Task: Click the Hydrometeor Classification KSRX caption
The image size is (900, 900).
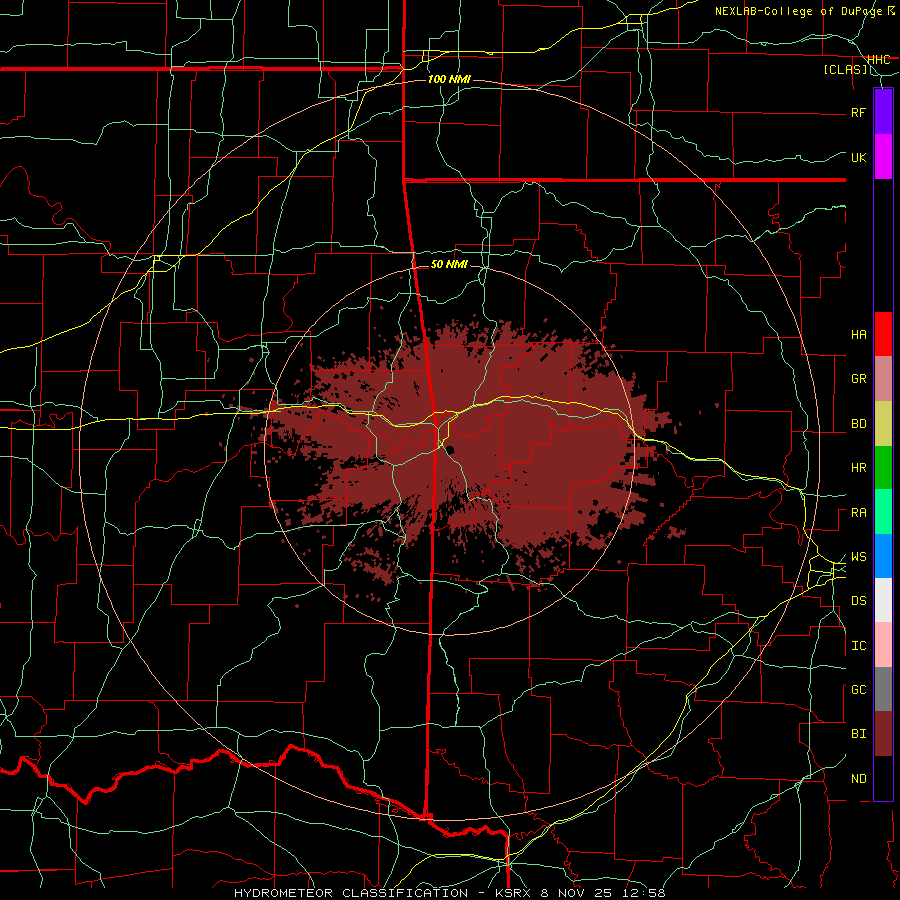Action: [x=449, y=893]
